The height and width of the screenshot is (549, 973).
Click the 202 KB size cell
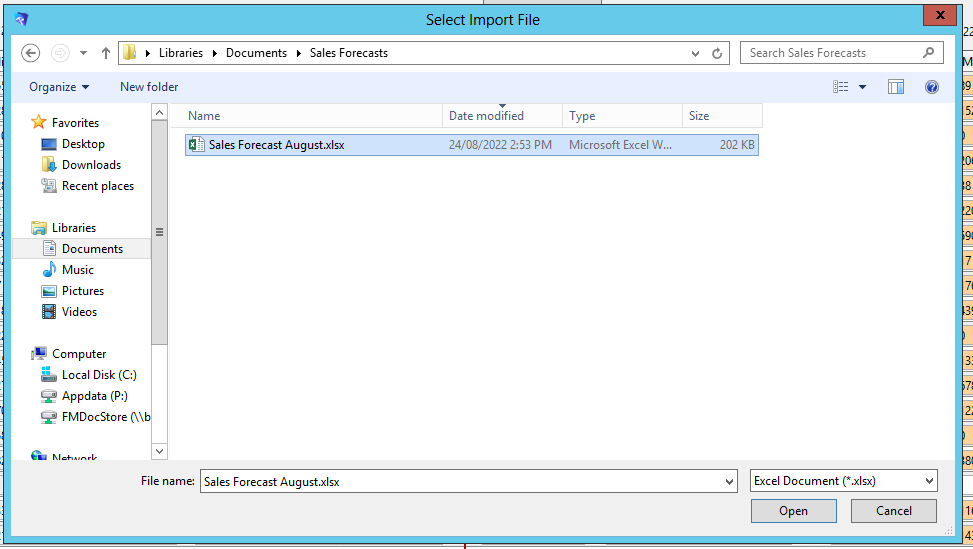[x=737, y=145]
